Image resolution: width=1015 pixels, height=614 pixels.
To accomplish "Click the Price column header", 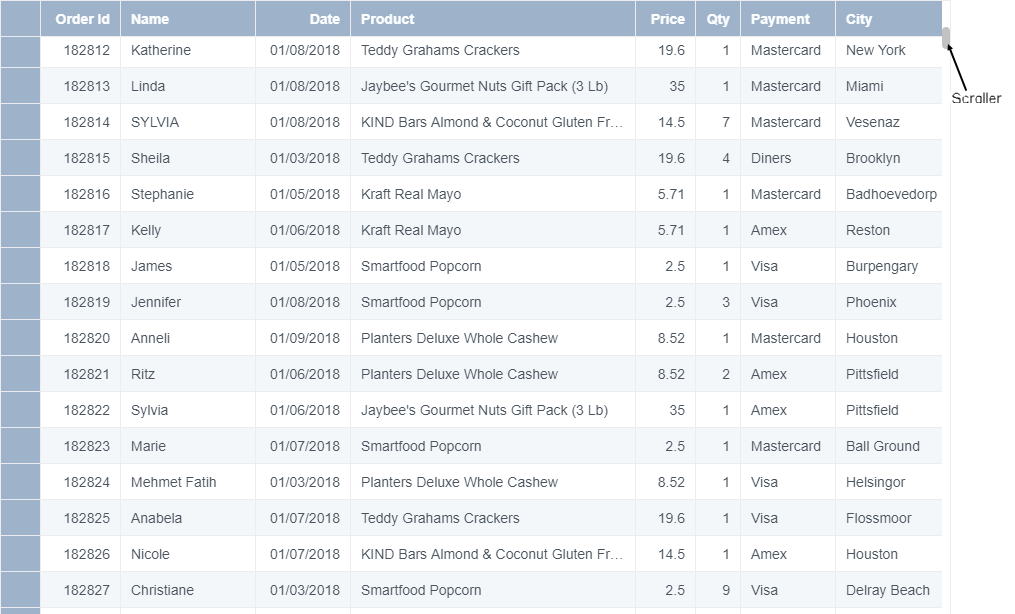I will 665,19.
